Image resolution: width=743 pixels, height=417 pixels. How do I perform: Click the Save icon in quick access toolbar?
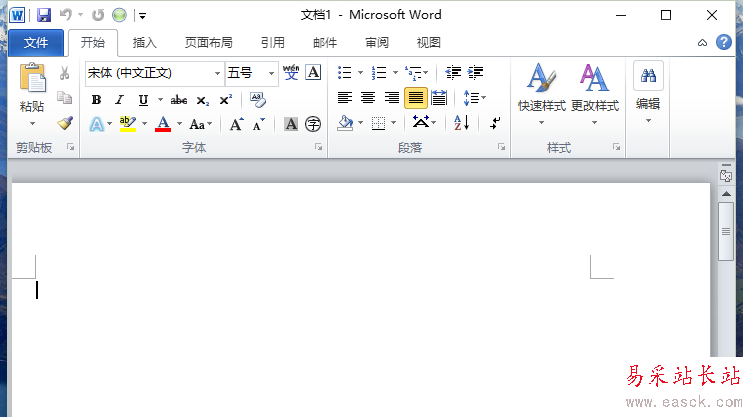pos(44,15)
